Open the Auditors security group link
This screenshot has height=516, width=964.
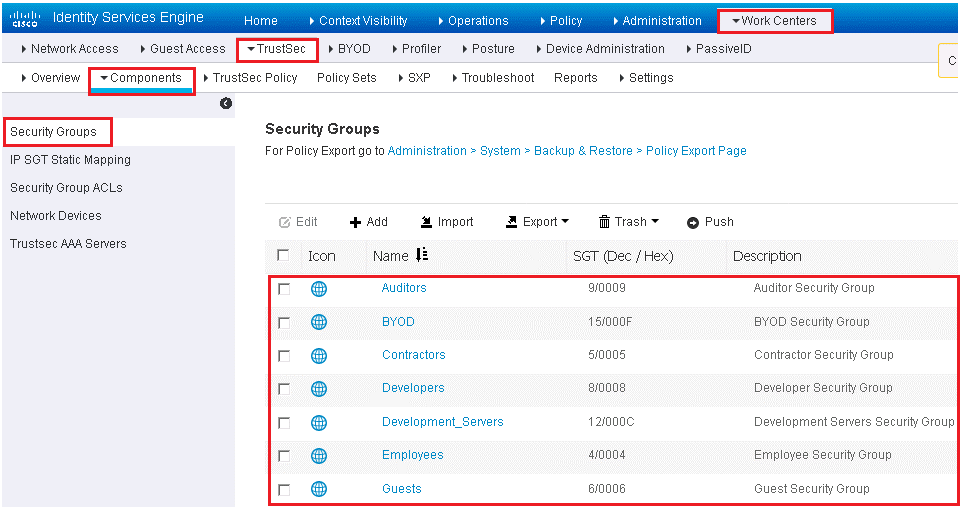pos(404,288)
